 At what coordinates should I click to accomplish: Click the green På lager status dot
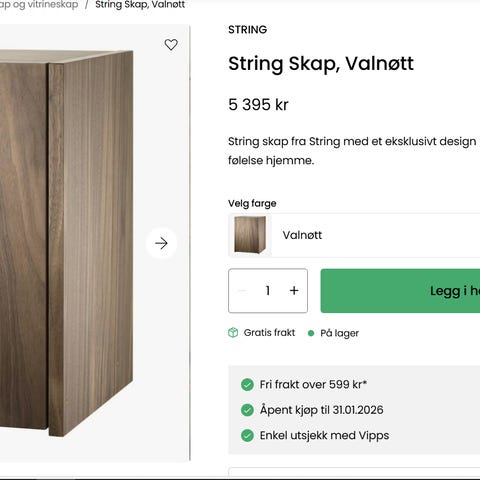[x=311, y=333]
